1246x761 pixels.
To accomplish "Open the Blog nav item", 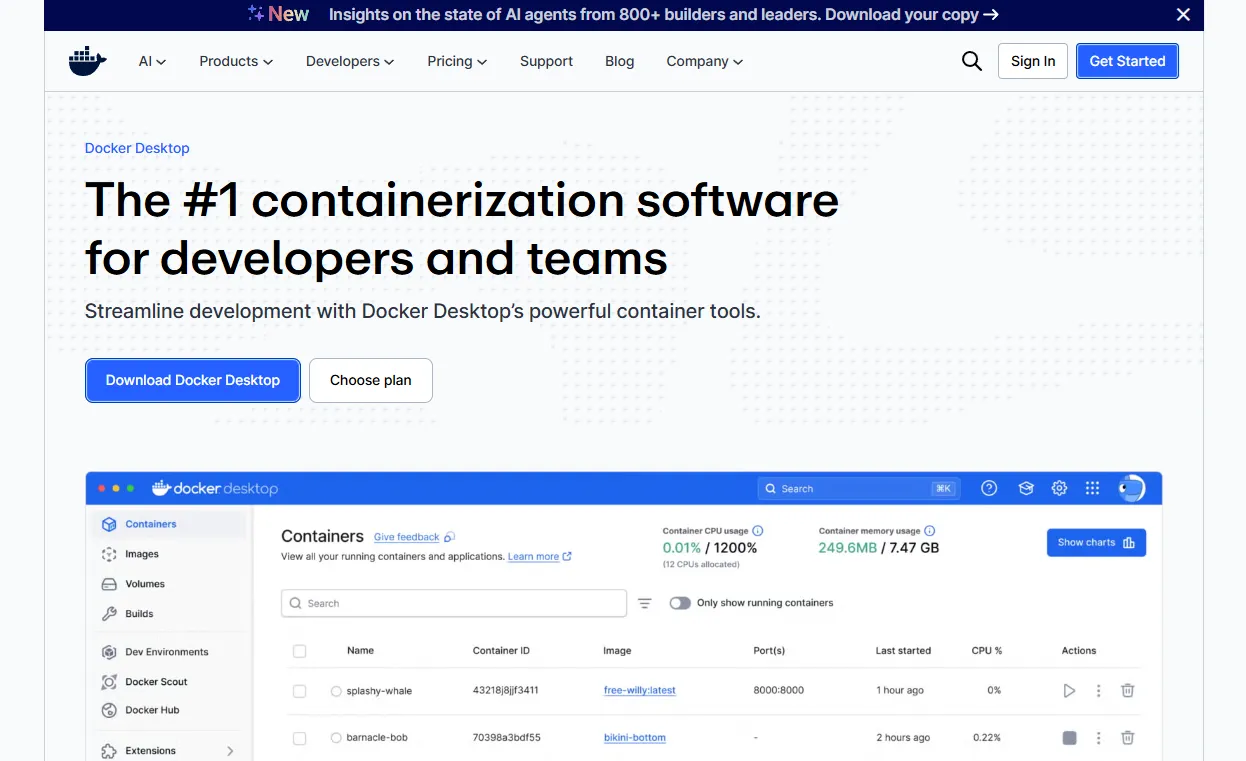I will pyautogui.click(x=620, y=61).
